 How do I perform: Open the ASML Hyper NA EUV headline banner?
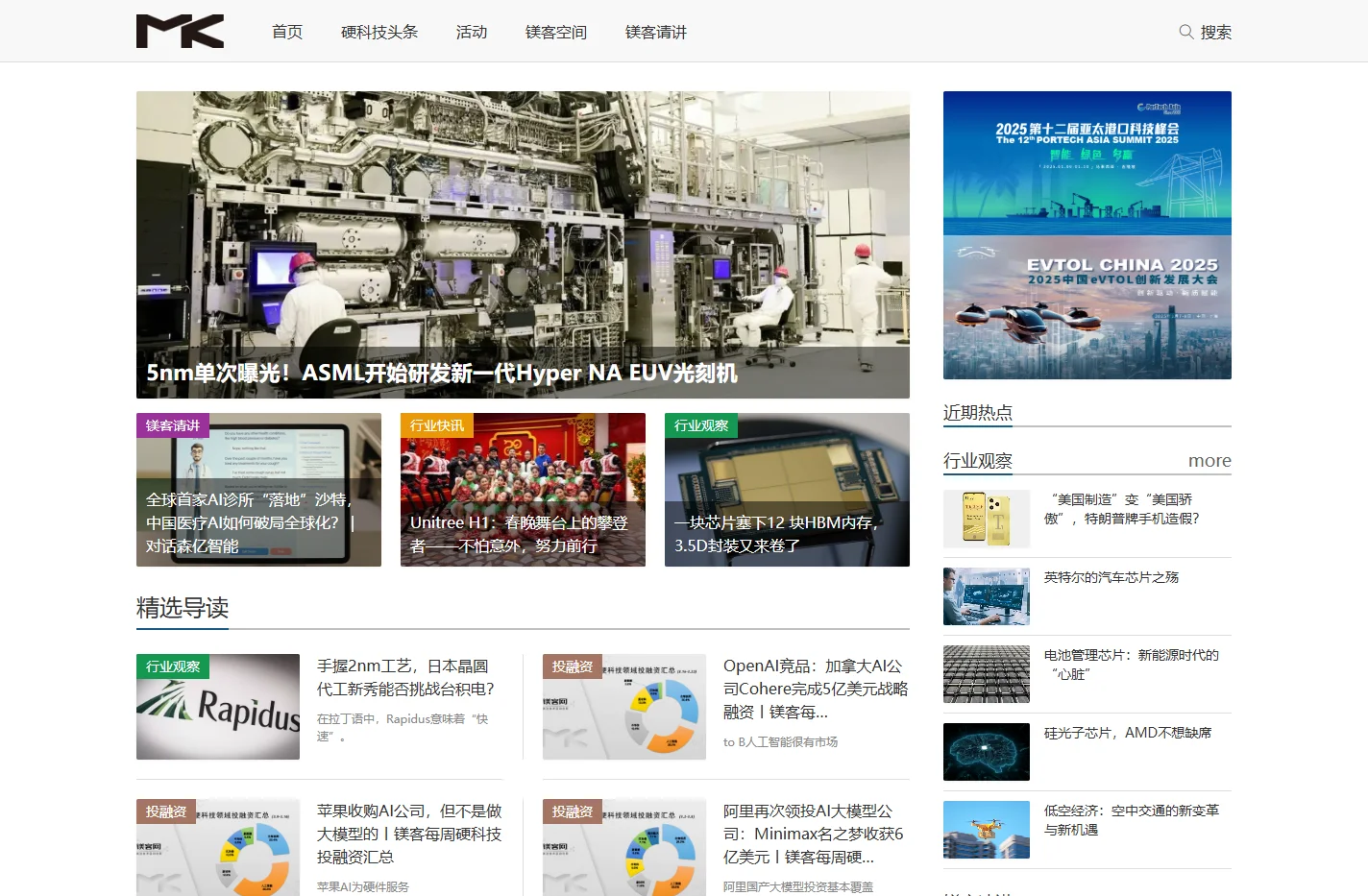(x=523, y=245)
